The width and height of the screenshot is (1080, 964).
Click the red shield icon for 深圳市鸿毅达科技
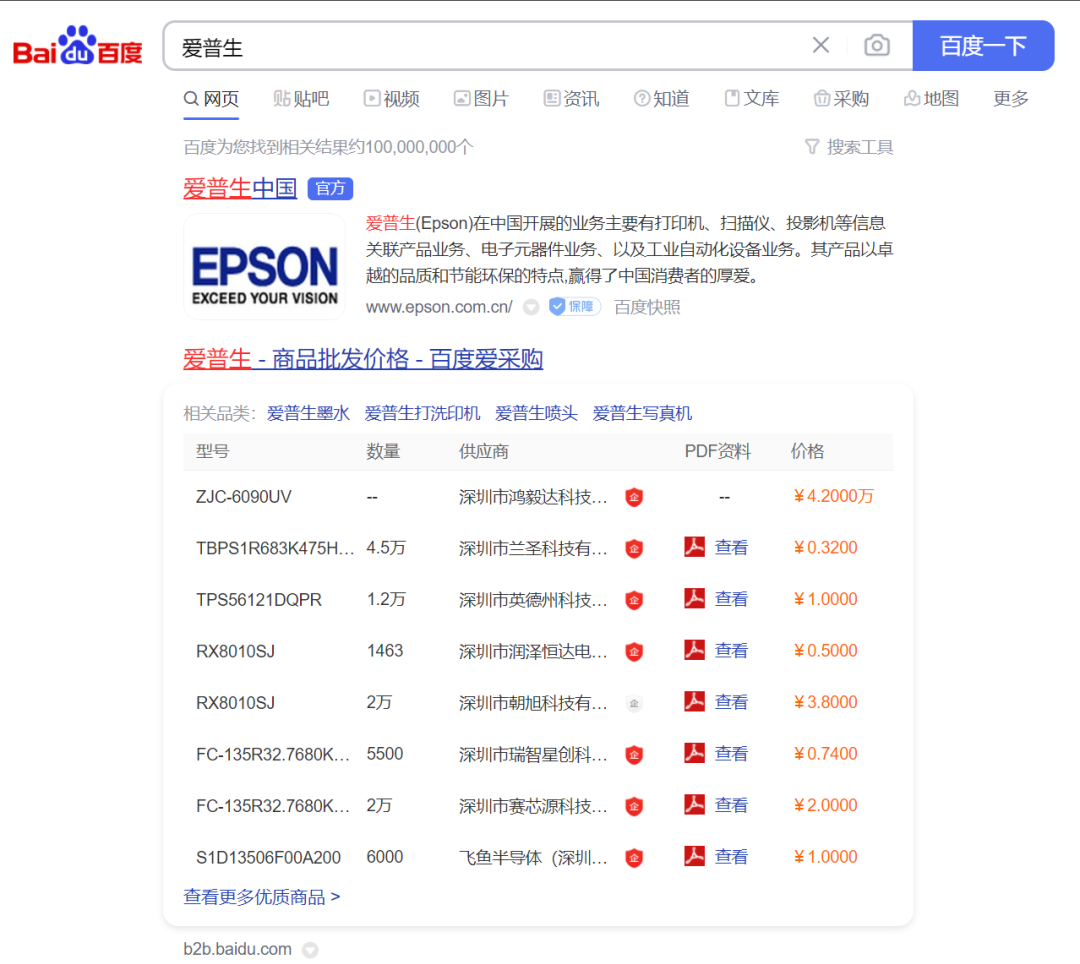[x=634, y=496]
